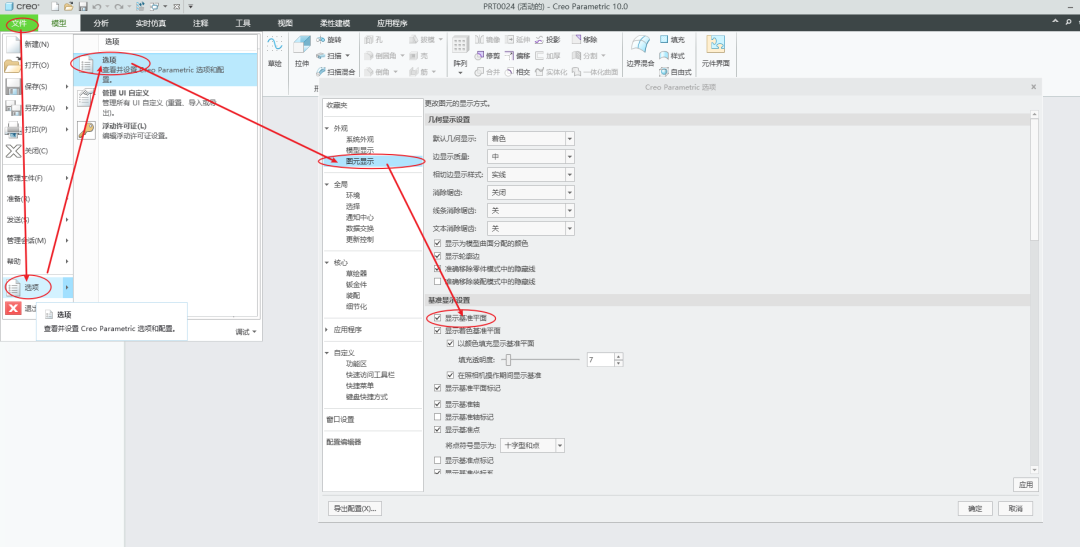Screen dimensions: 1080x547
Task: Open 文本消除锯齿 dropdown
Action: pyautogui.click(x=530, y=228)
